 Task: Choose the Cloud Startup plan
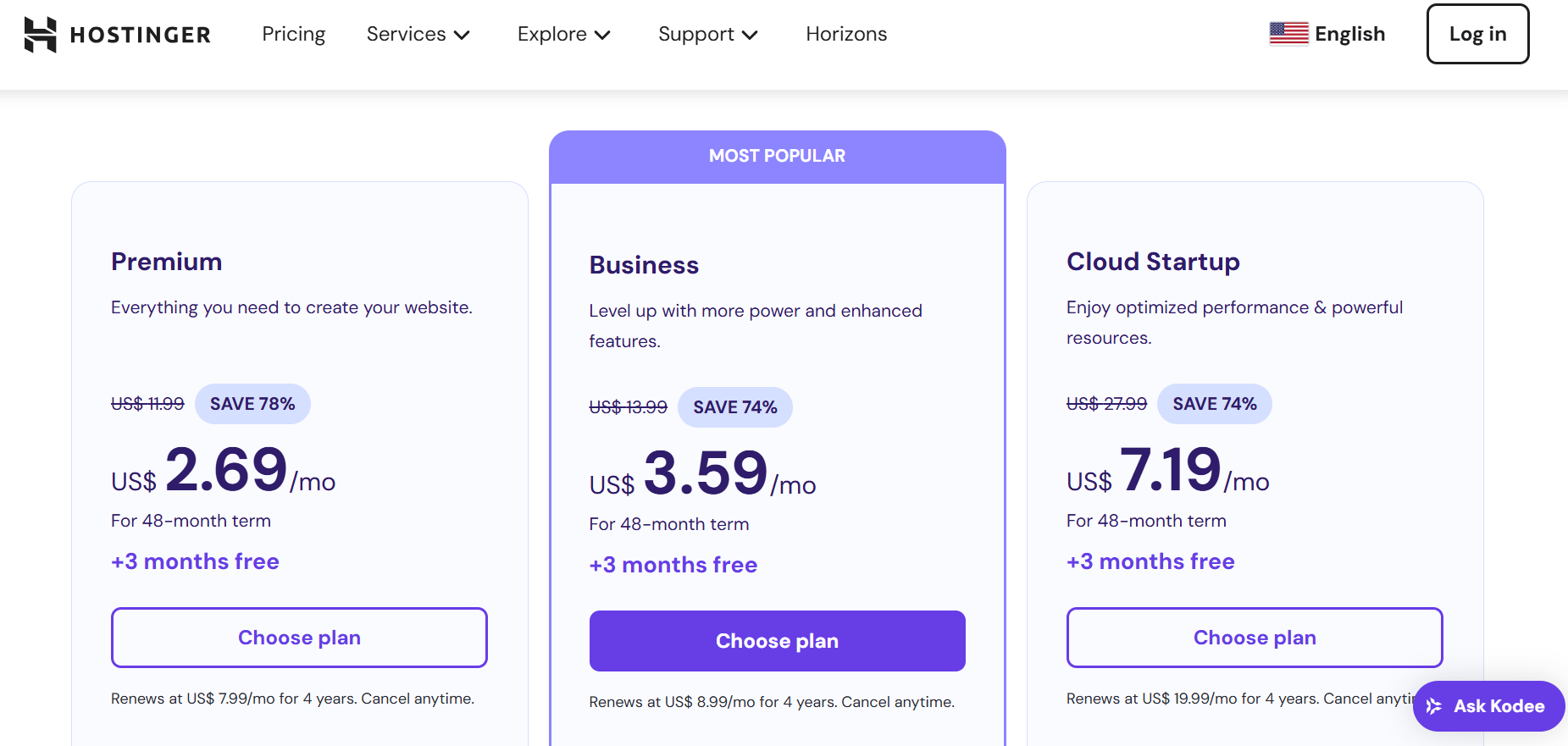pos(1255,638)
